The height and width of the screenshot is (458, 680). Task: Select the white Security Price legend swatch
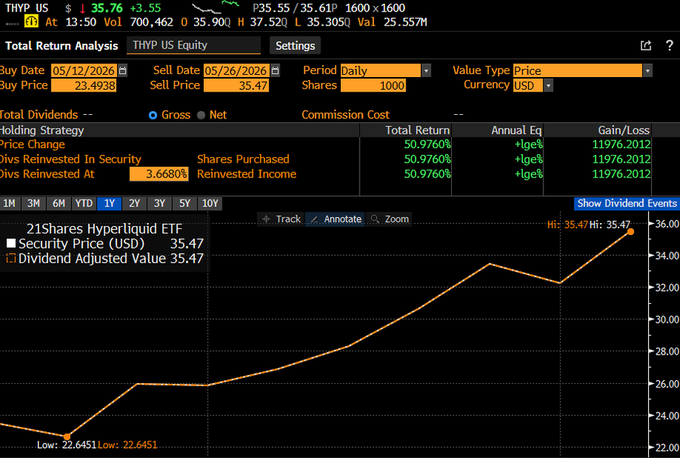(x=11, y=243)
